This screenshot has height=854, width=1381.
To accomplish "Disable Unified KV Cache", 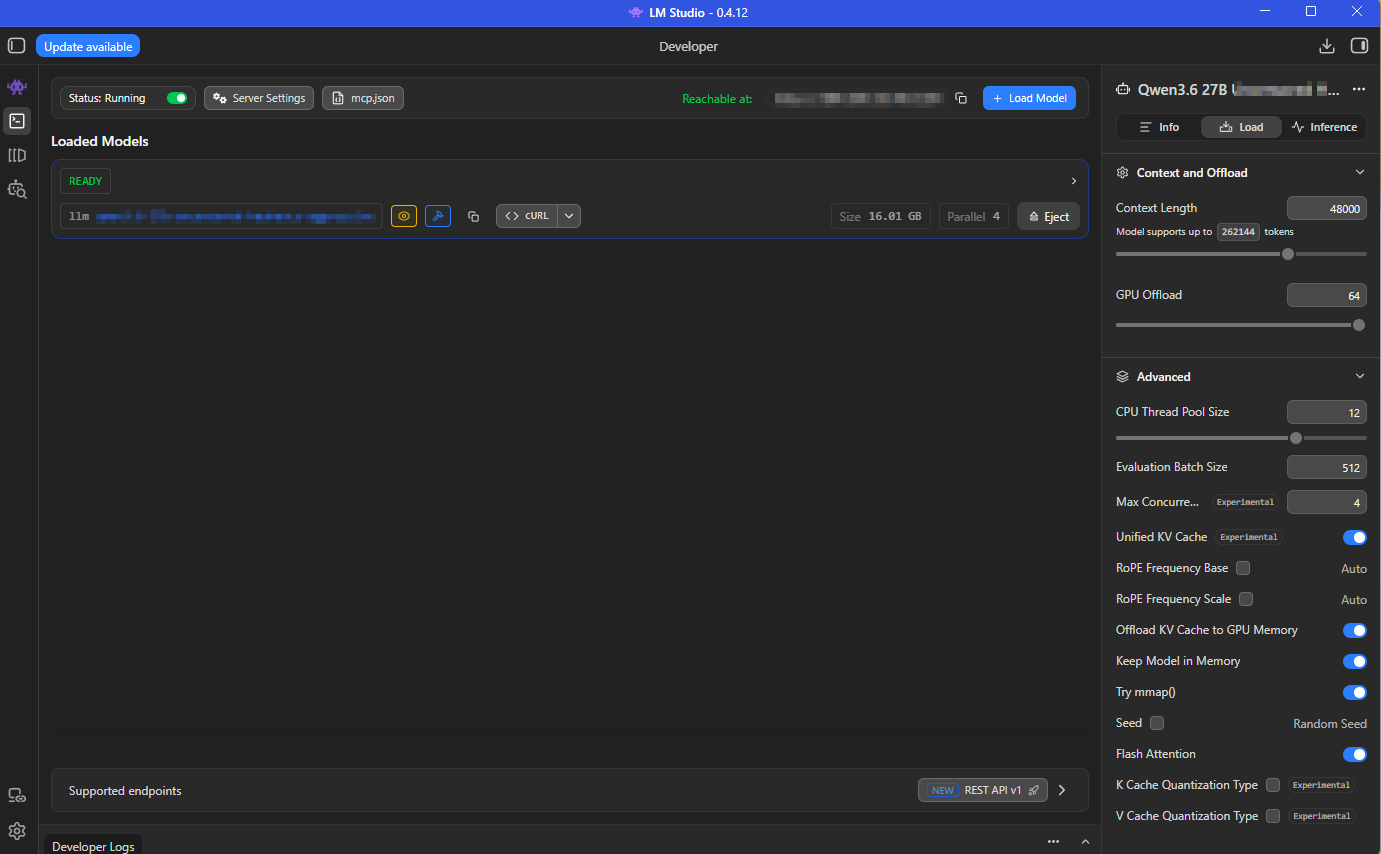I will click(x=1354, y=537).
